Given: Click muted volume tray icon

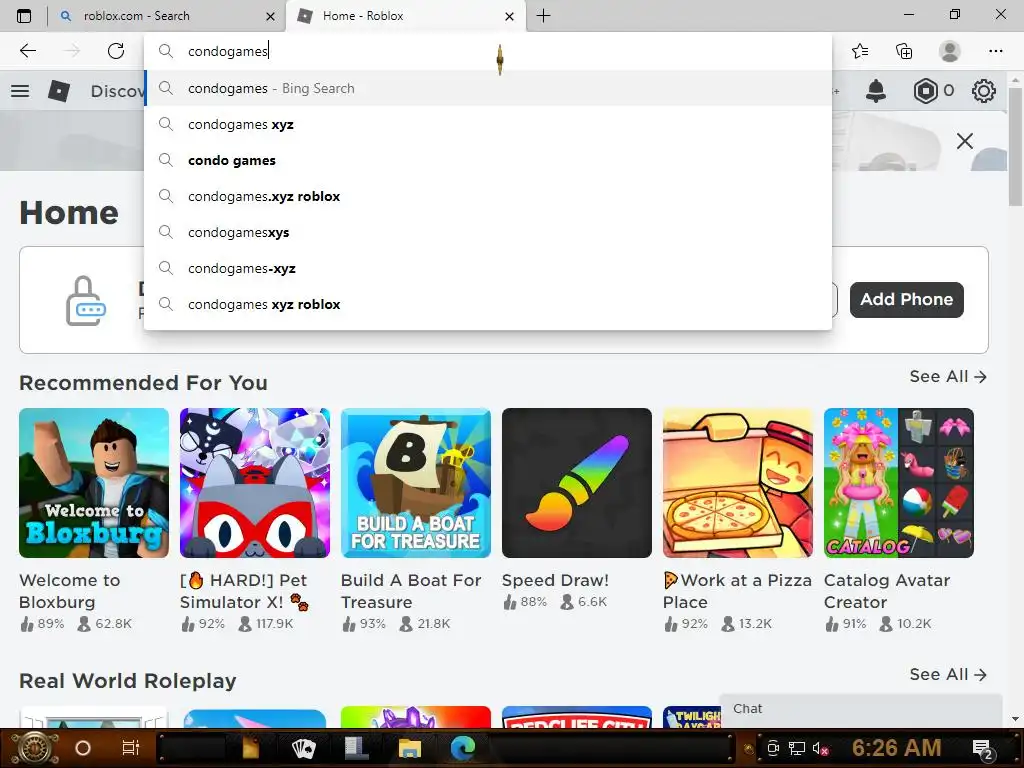Looking at the screenshot, I should click(820, 749).
